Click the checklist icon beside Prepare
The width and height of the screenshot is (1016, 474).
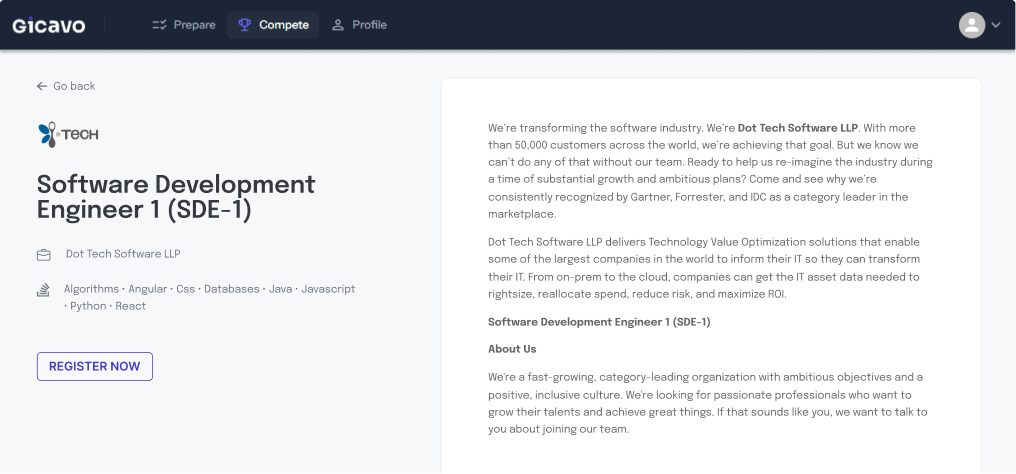[x=159, y=25]
